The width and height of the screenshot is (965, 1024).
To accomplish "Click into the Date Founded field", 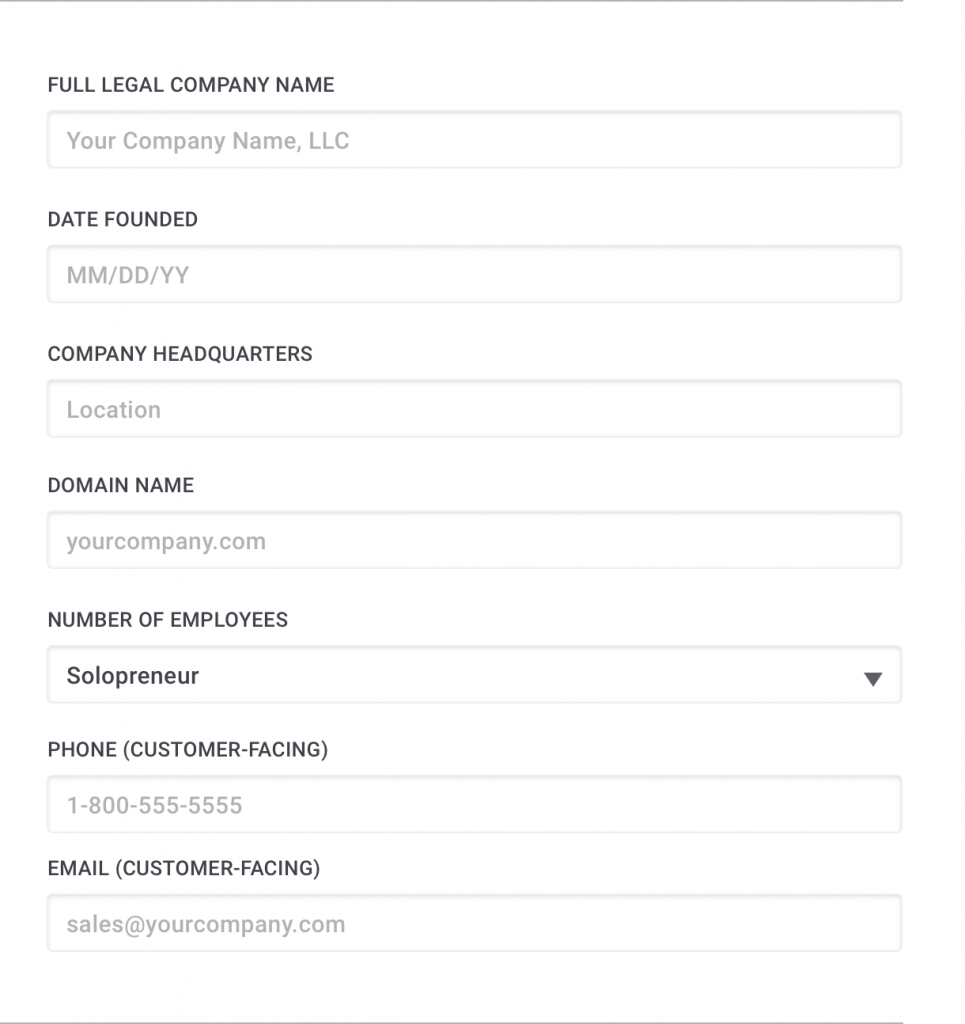I will pos(475,274).
